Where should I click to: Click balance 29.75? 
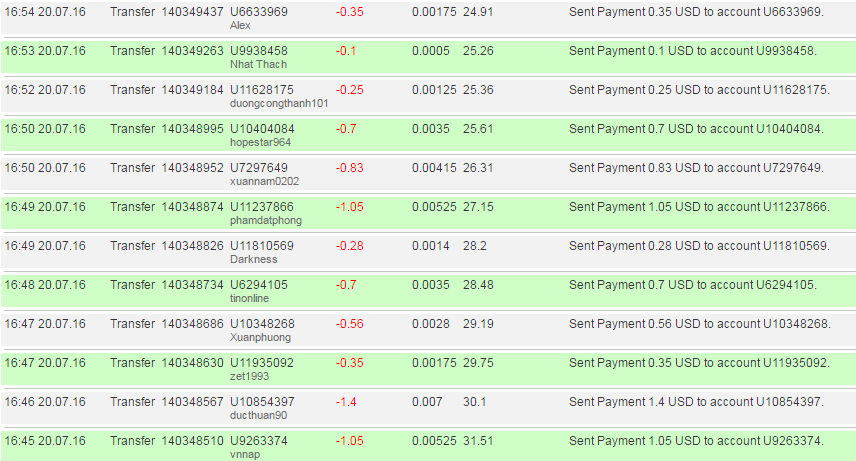tap(478, 363)
